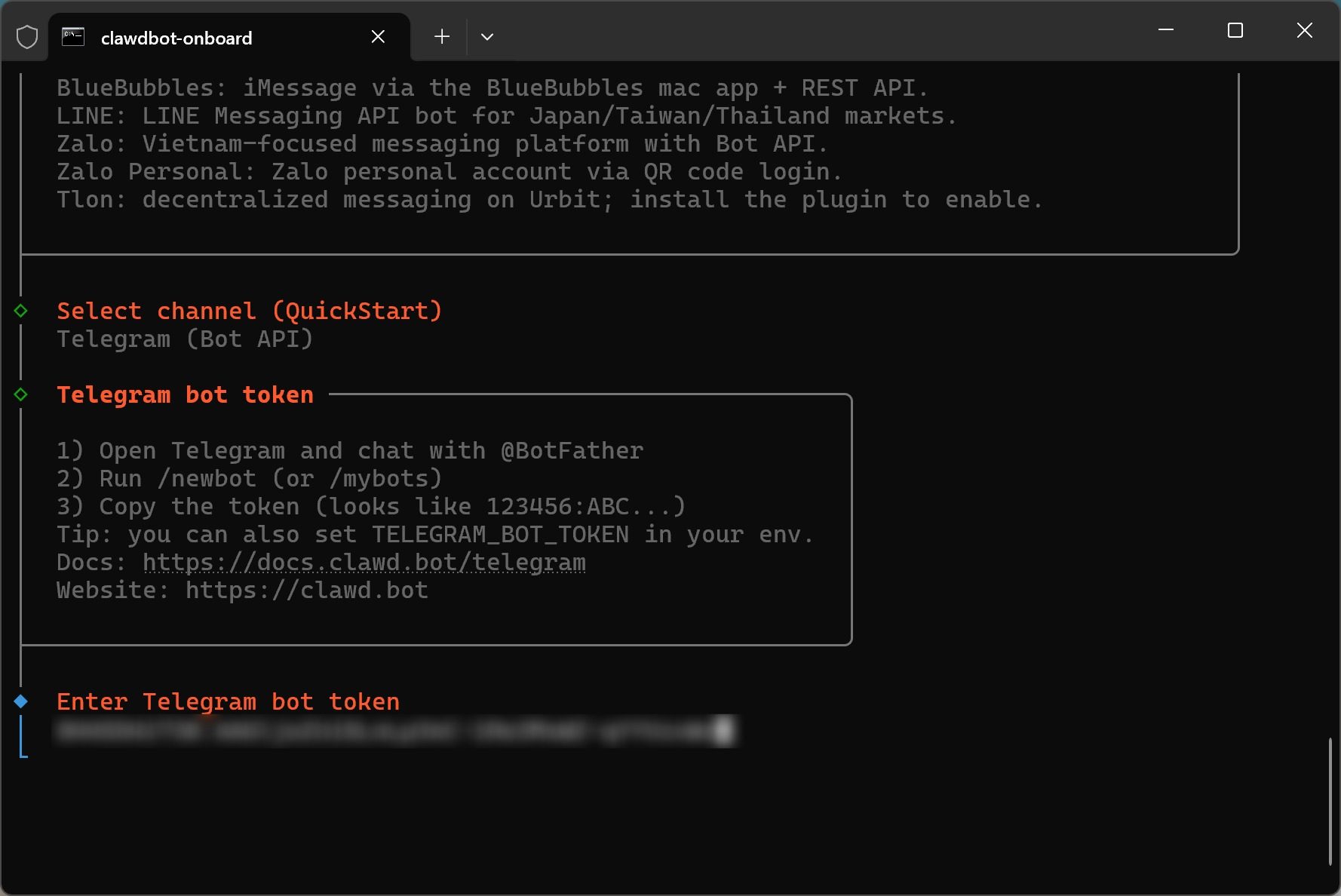This screenshot has height=896, width=1341.
Task: Maximize the terminal window
Action: pos(1235,30)
